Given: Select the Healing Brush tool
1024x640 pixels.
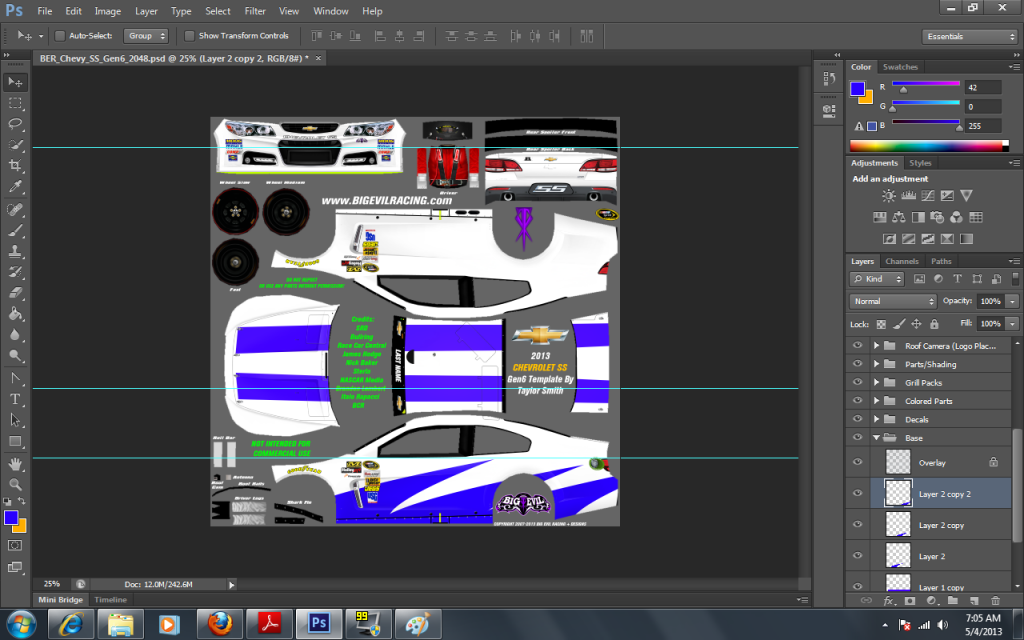Looking at the screenshot, I should pyautogui.click(x=15, y=210).
